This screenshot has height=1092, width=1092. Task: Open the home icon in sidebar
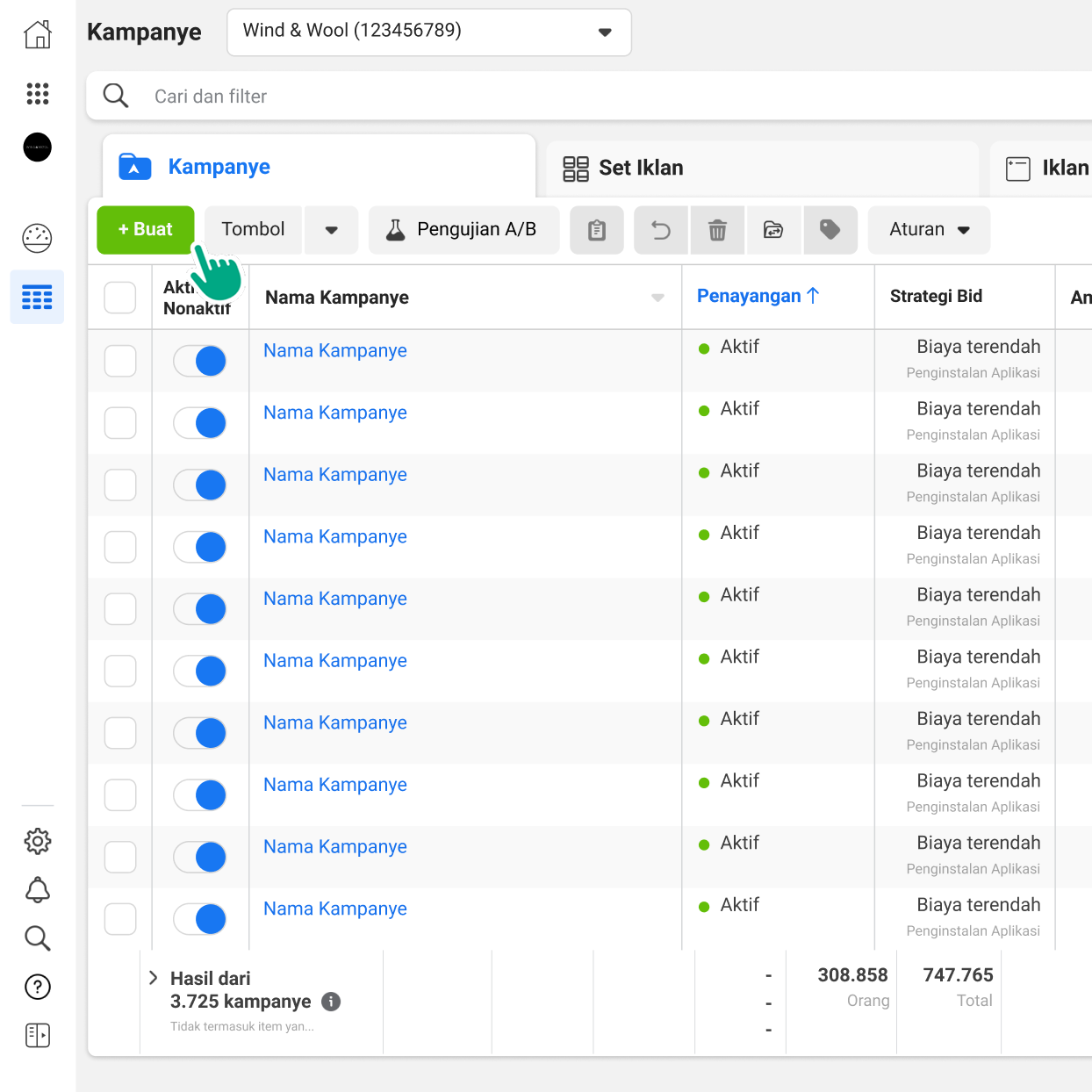[x=38, y=34]
